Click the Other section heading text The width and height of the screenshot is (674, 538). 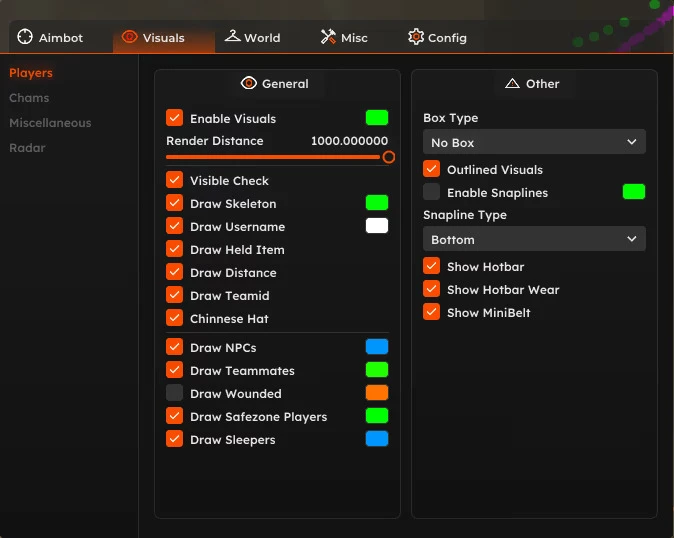(542, 84)
